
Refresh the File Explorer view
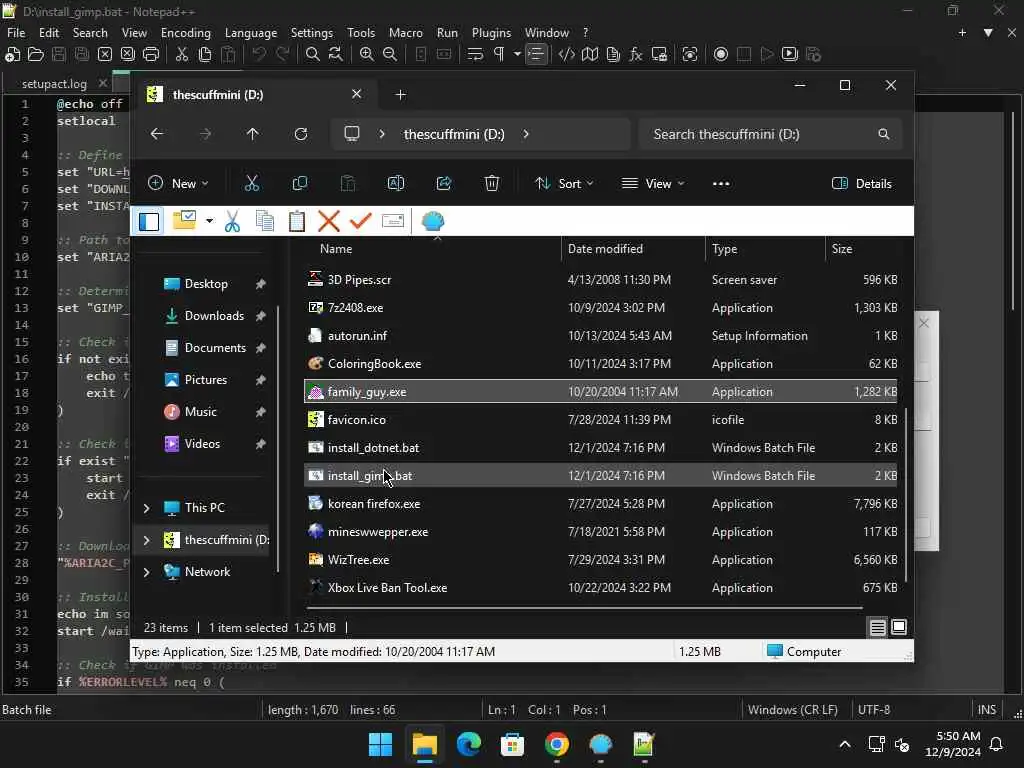300,134
